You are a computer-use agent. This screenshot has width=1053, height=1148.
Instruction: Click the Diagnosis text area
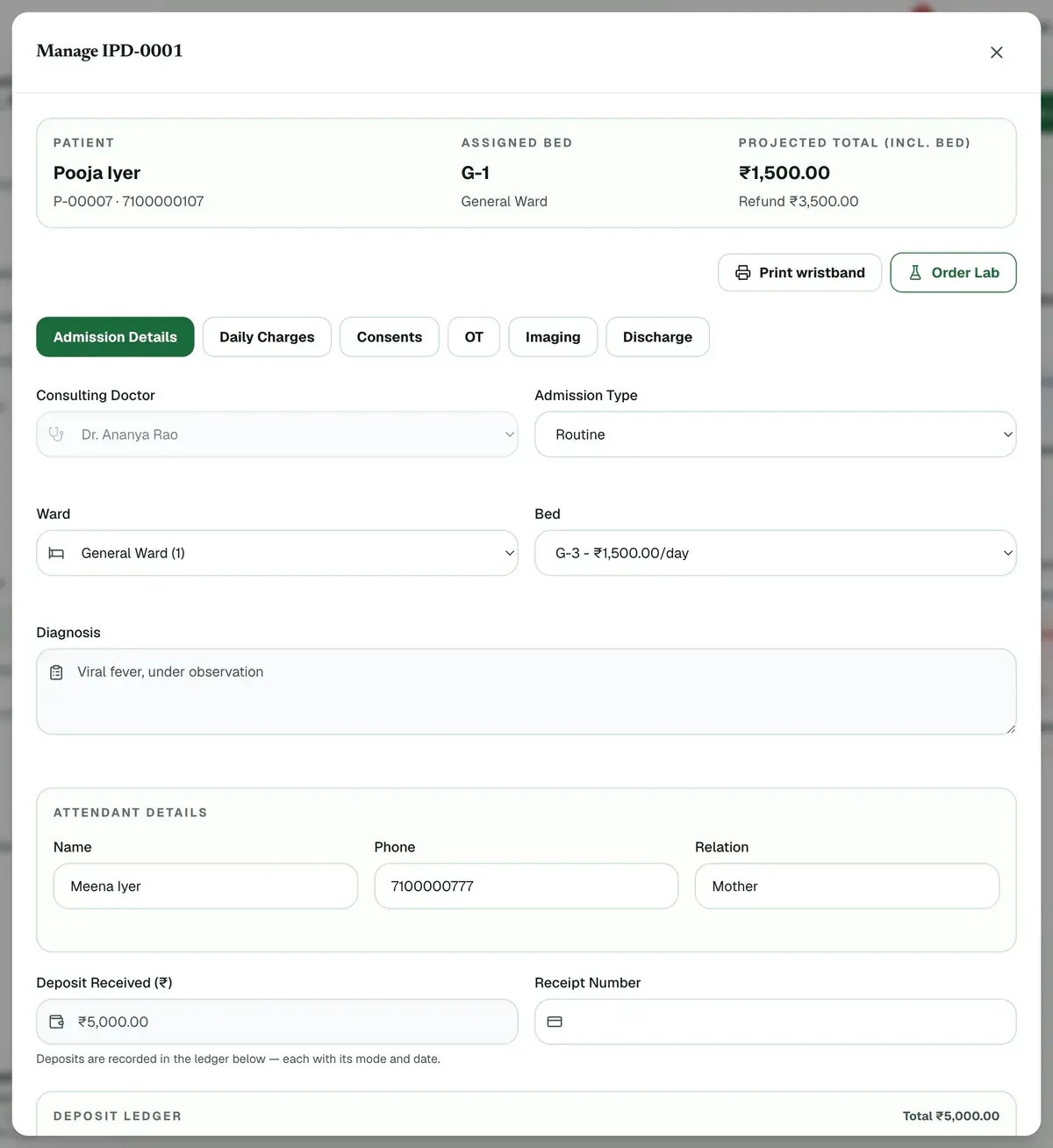coord(526,692)
